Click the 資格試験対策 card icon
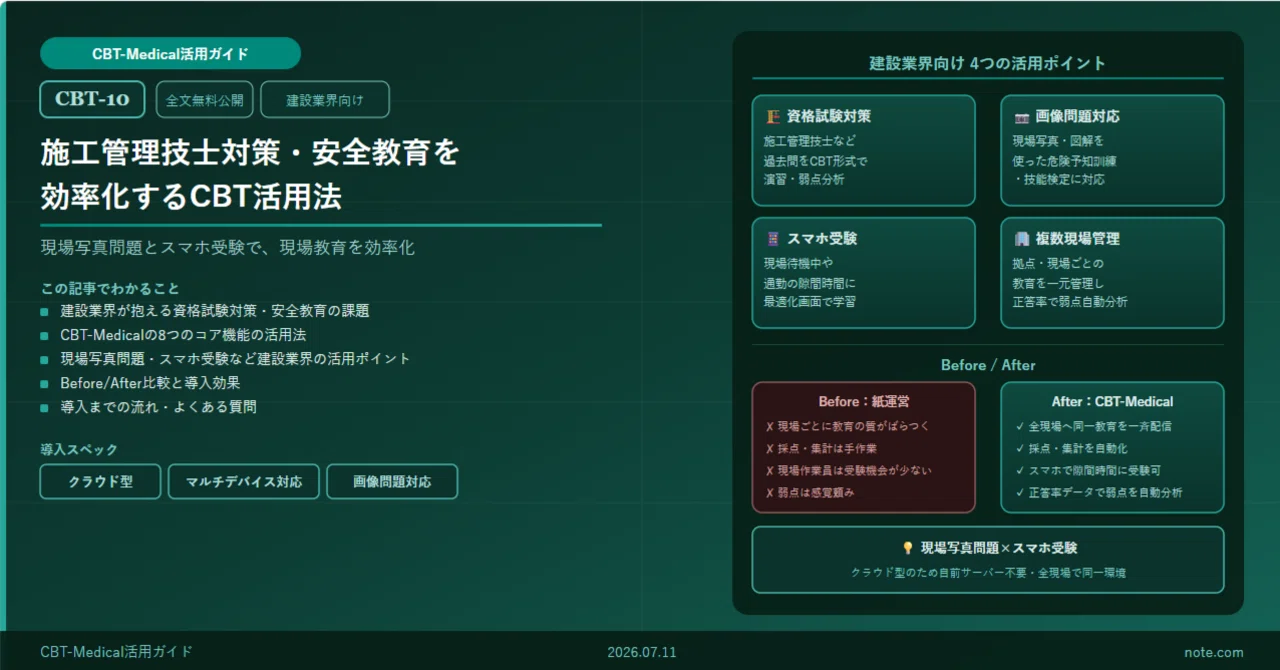This screenshot has width=1280, height=670. (x=772, y=117)
